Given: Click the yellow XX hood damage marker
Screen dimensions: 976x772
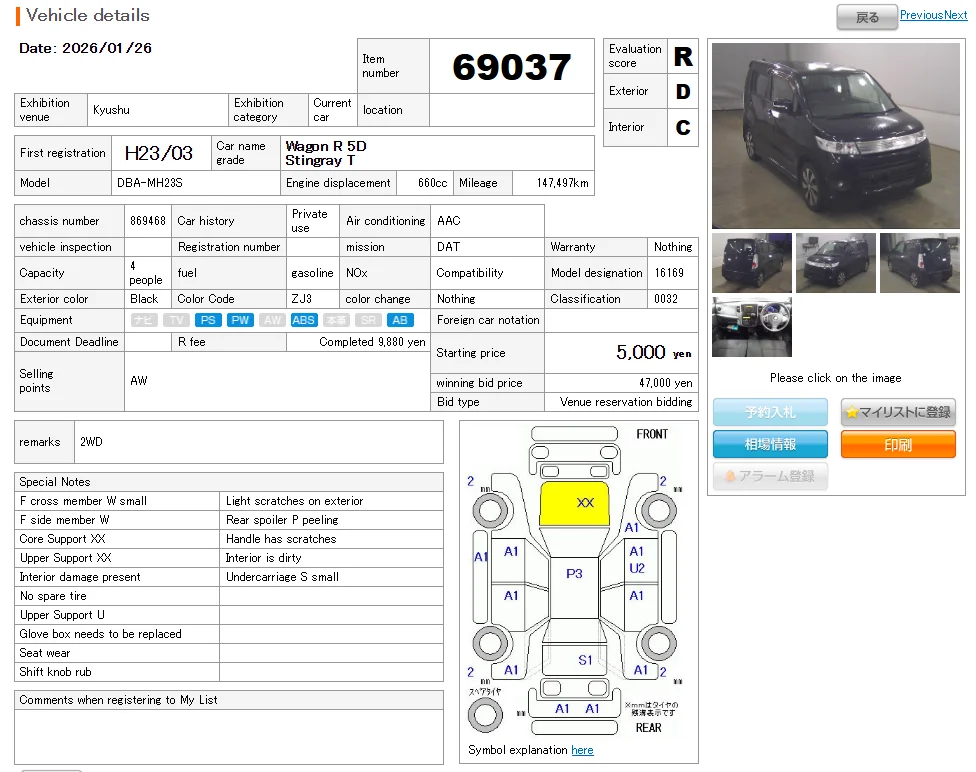Looking at the screenshot, I should (584, 502).
